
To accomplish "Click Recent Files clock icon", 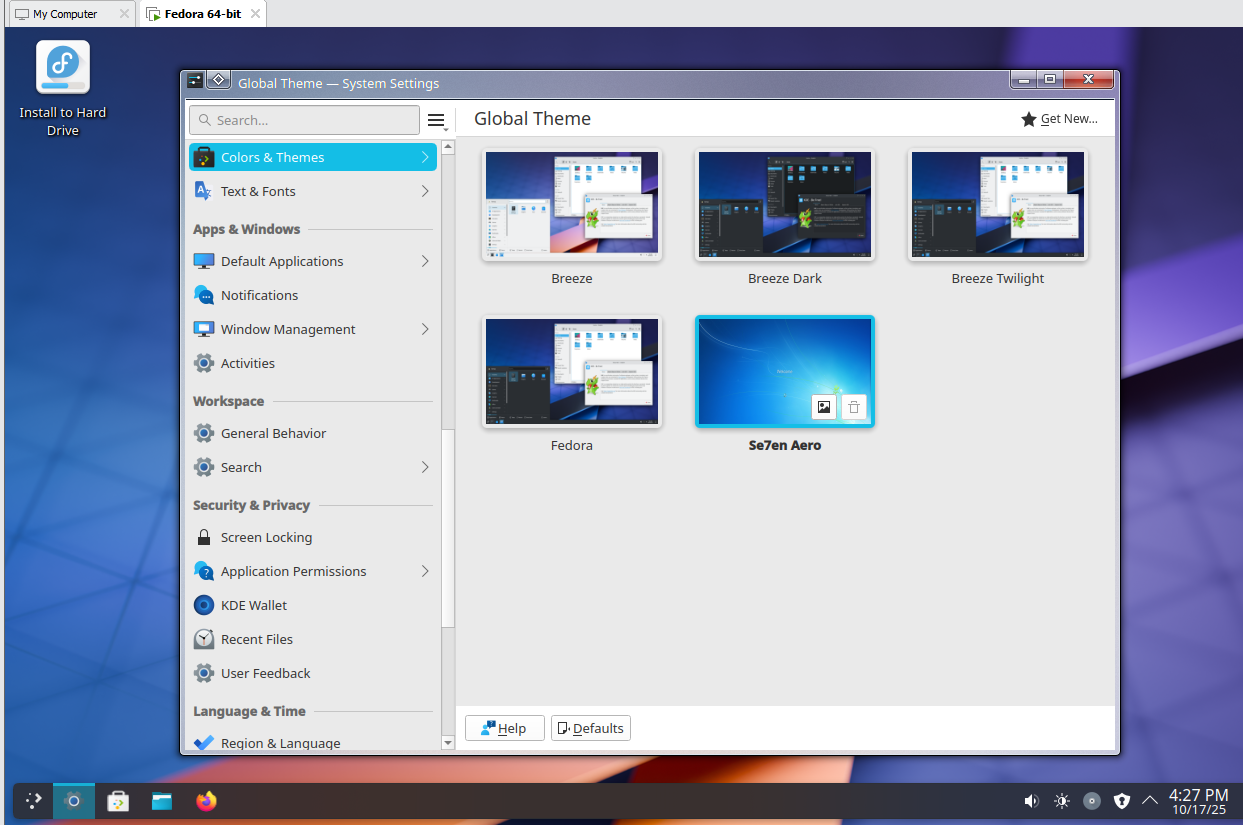I will pos(204,639).
